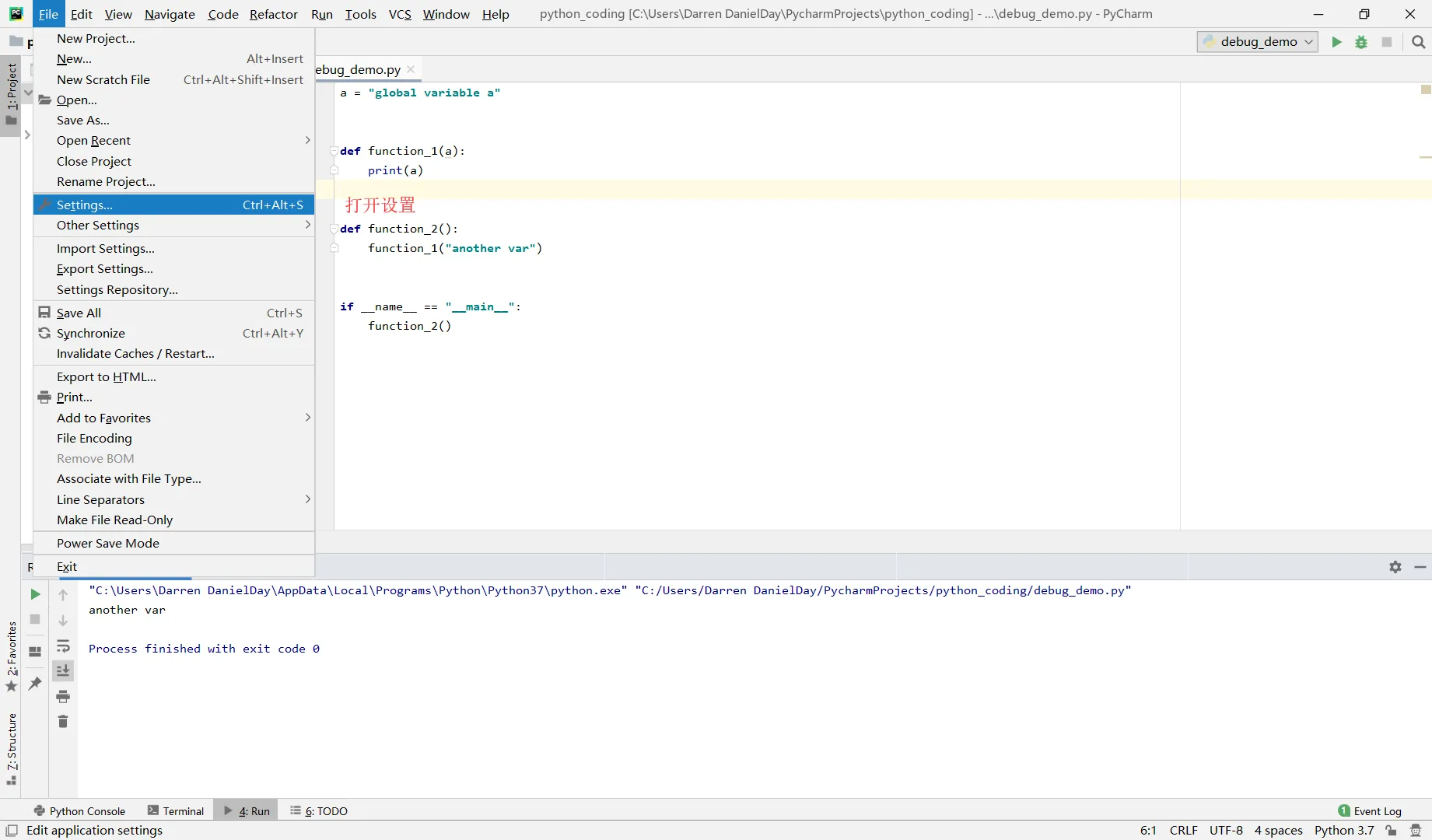
Task: Toggle Power Save Mode
Action: 174,543
